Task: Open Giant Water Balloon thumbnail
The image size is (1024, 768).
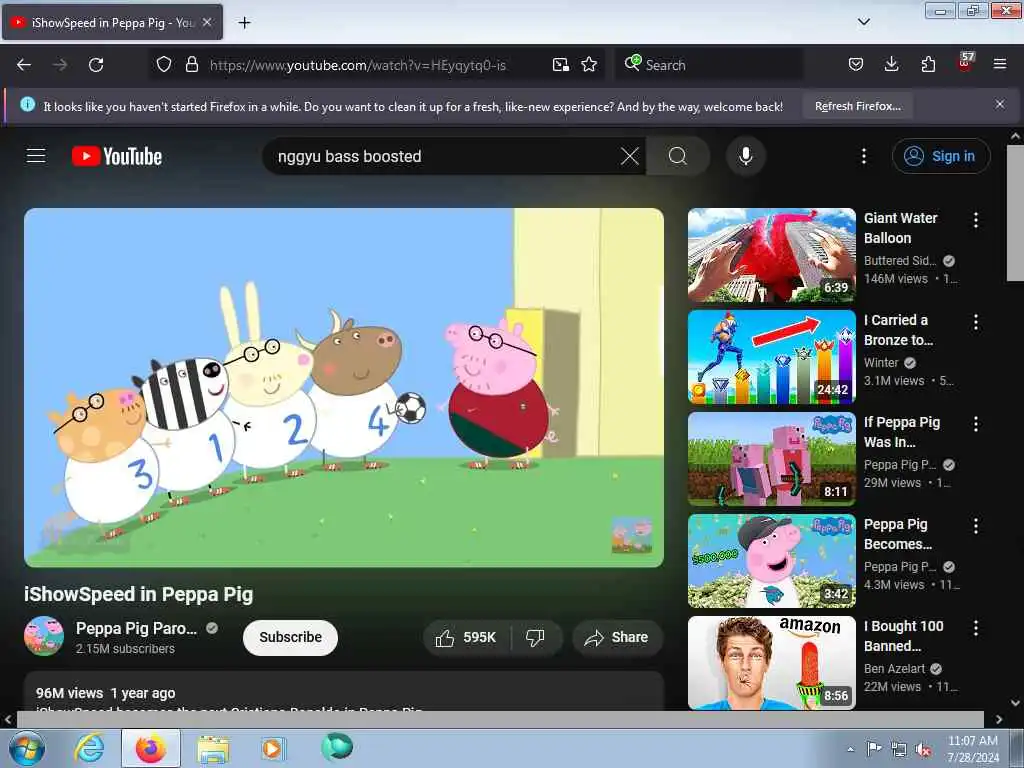Action: click(771, 255)
